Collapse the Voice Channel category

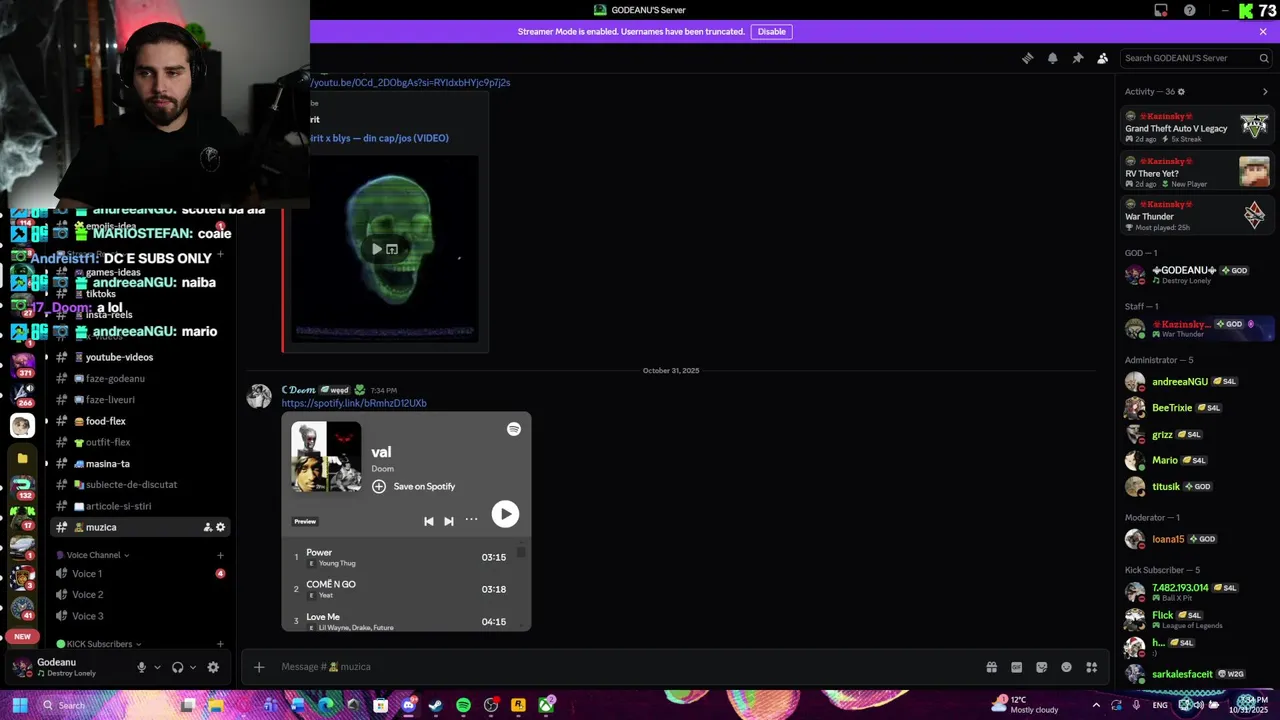pos(93,555)
